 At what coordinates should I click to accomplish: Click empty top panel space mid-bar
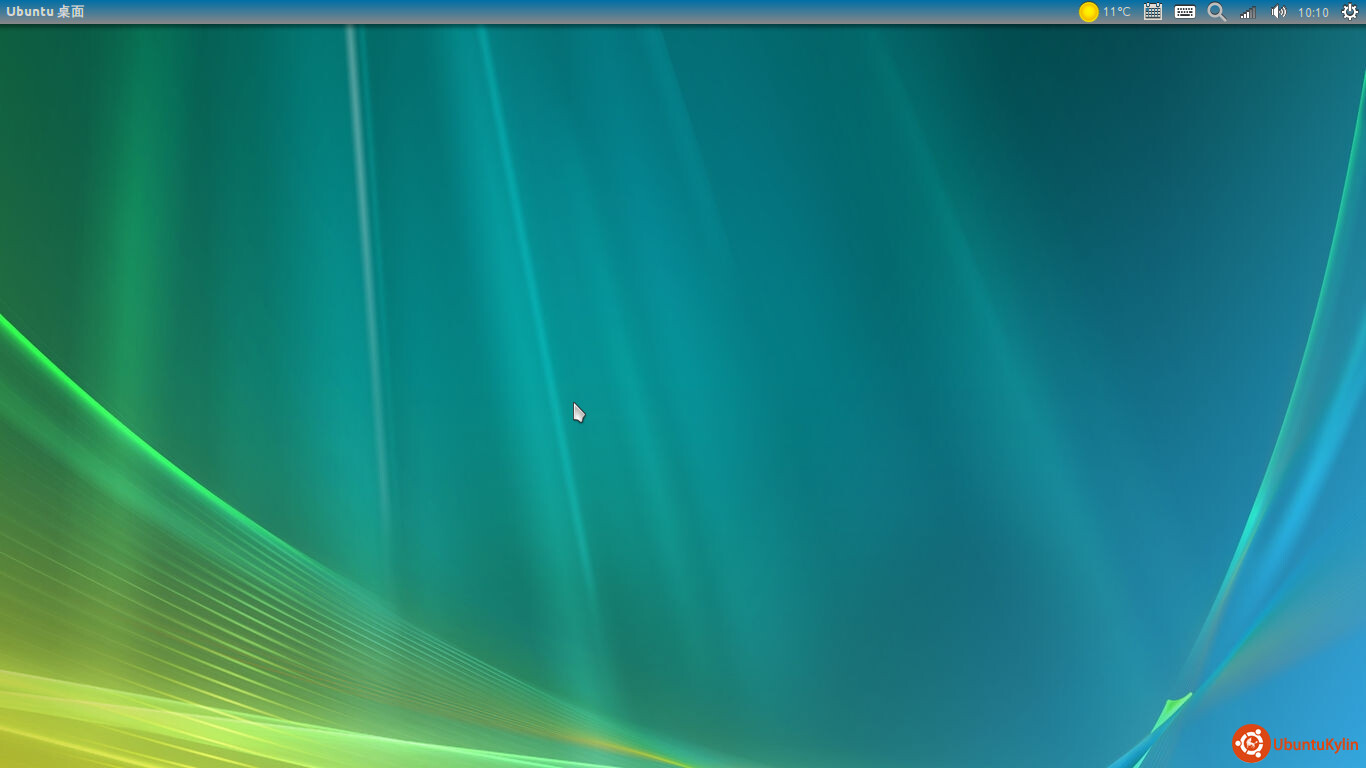pos(600,12)
